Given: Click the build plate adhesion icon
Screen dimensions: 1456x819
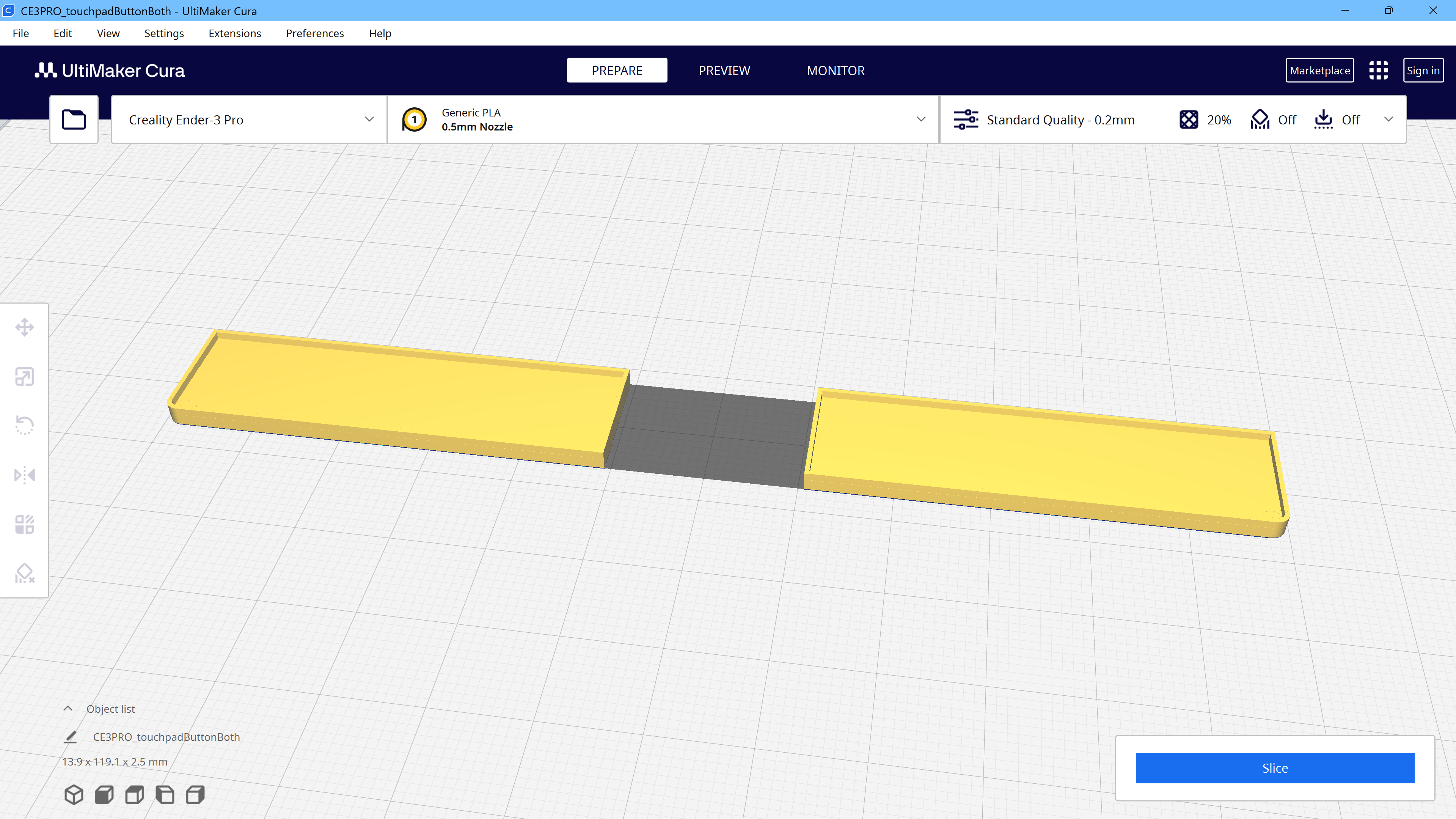Looking at the screenshot, I should point(1324,119).
